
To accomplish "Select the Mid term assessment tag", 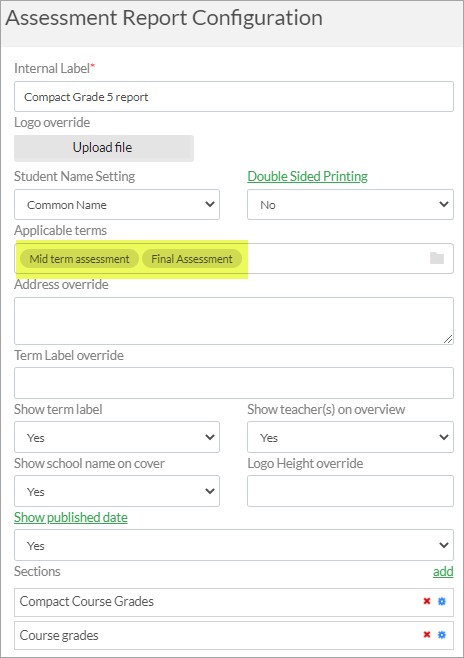I will 79,259.
